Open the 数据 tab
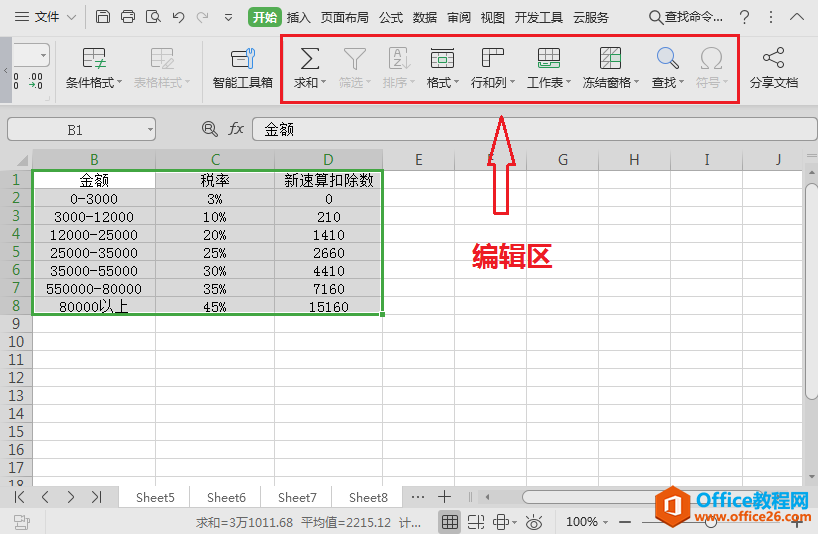Screen dimensions: 818x534 tap(425, 17)
